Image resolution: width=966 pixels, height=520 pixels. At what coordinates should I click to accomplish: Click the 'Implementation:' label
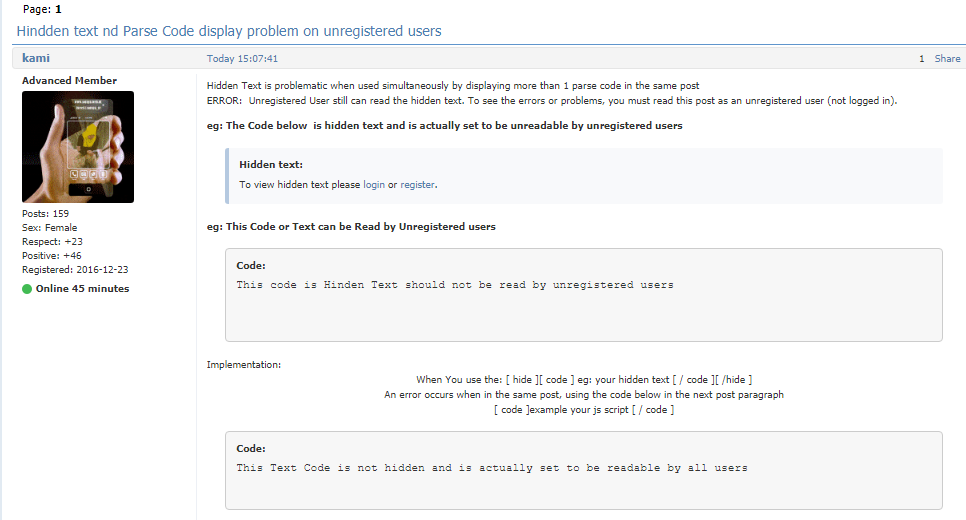(244, 365)
